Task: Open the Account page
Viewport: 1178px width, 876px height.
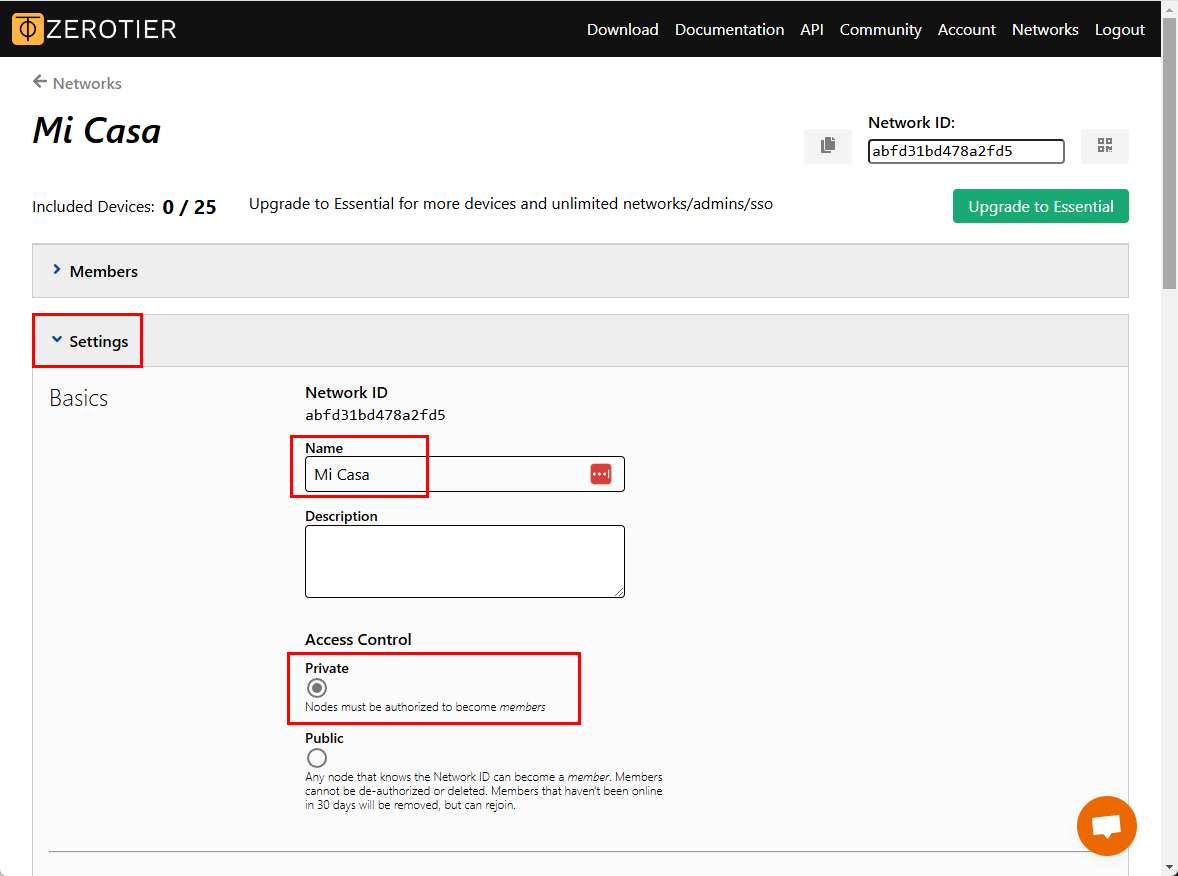Action: point(966,30)
